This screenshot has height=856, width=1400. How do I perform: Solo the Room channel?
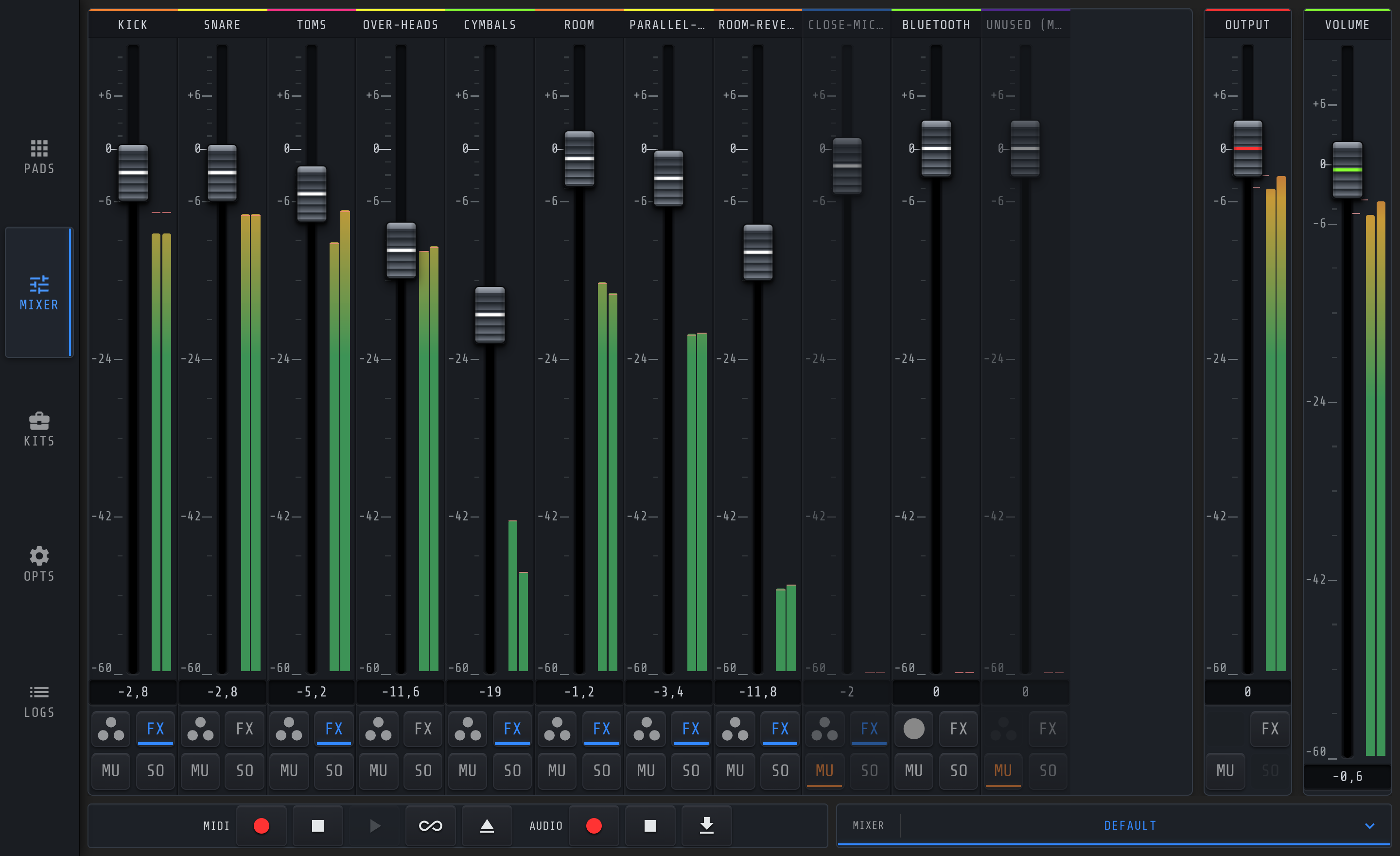coord(602,771)
